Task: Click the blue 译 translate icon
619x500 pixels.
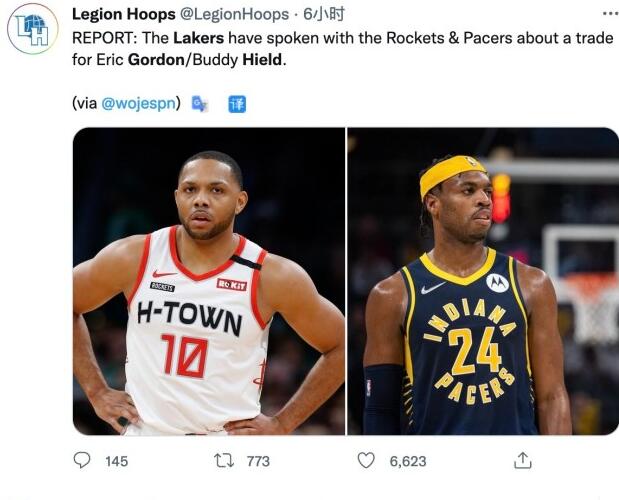Action: (x=237, y=103)
